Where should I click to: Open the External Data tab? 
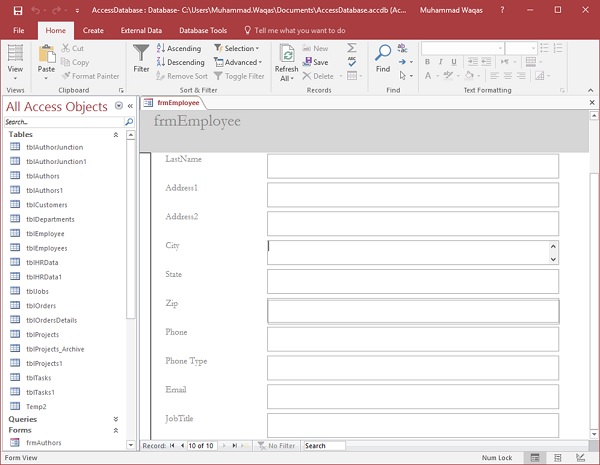click(141, 31)
